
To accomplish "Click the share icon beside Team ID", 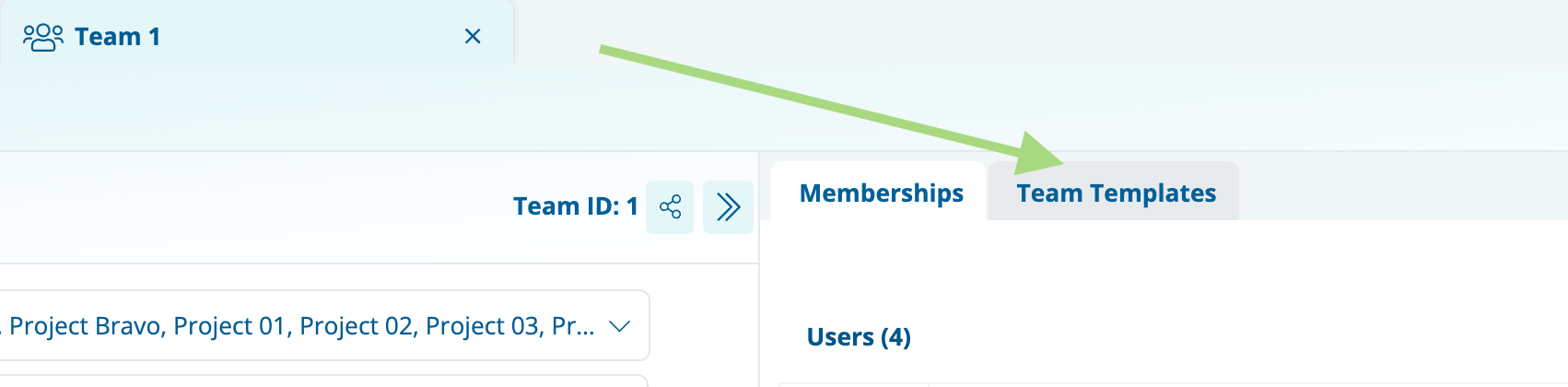I will [670, 207].
